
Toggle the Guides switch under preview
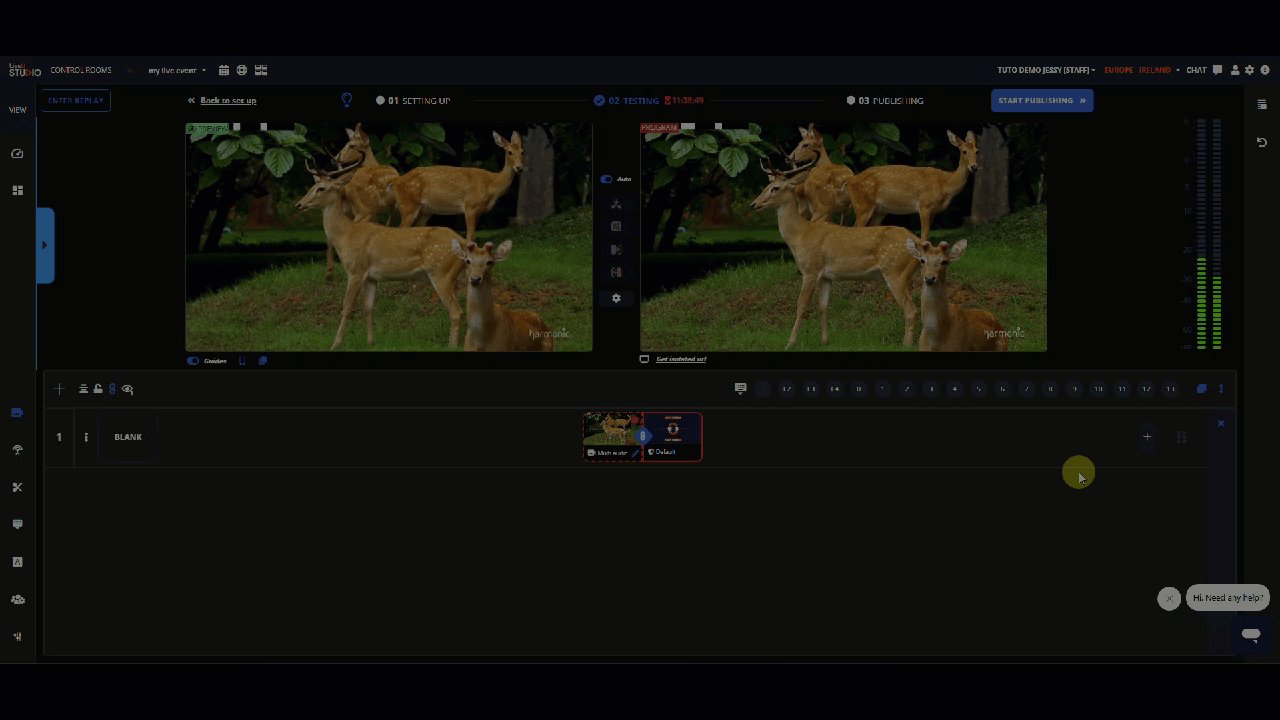click(193, 361)
